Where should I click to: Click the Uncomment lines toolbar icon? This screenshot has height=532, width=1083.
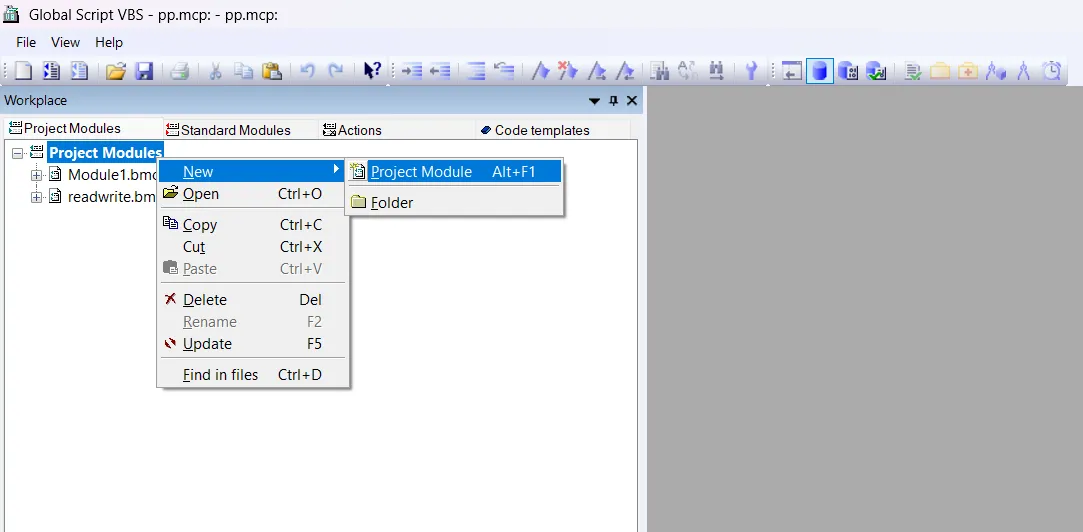[504, 70]
